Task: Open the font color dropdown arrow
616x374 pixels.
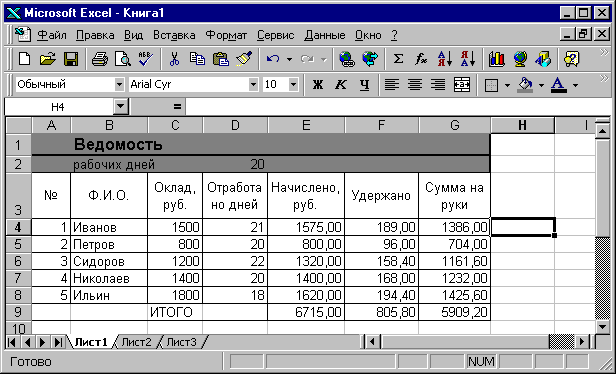Action: [x=576, y=85]
